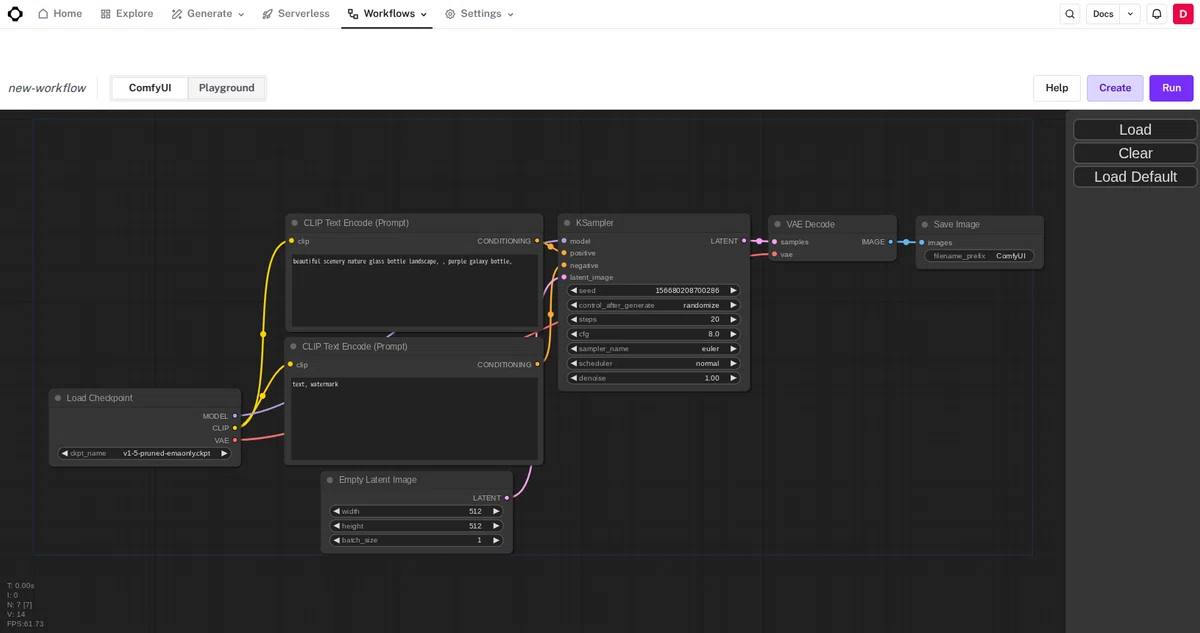Viewport: 1200px width, 633px height.
Task: Increase denoise with right arrow
Action: tap(733, 378)
